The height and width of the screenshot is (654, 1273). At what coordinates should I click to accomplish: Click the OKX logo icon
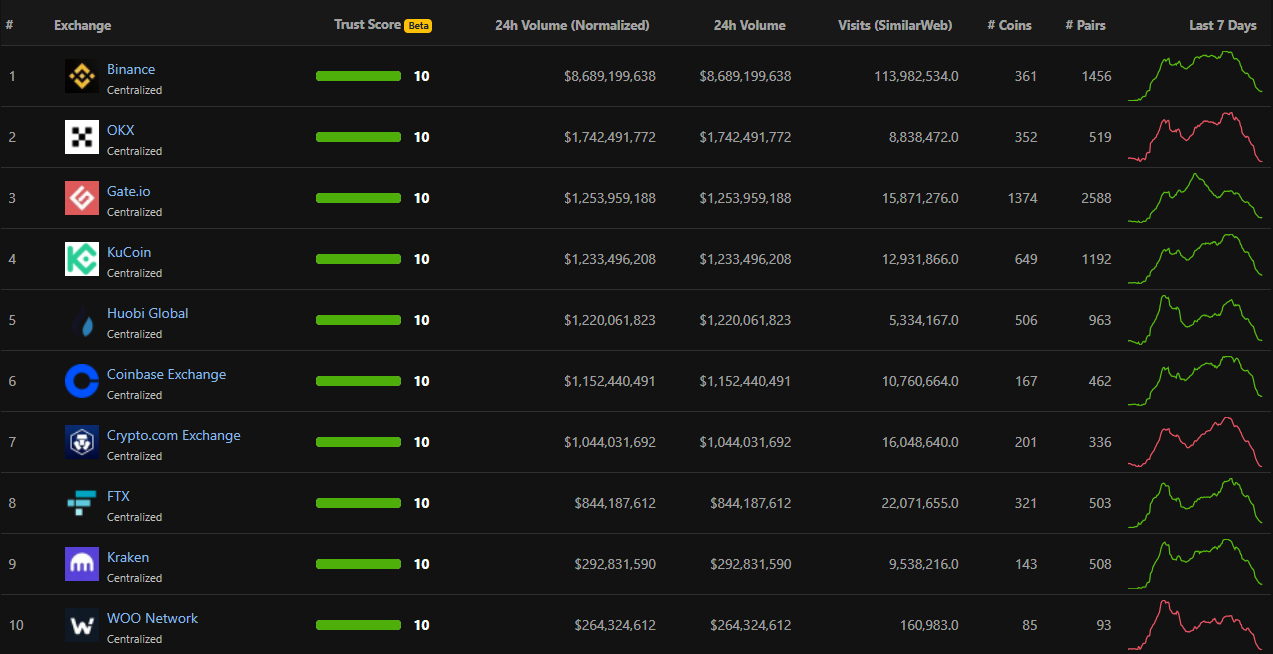(82, 137)
